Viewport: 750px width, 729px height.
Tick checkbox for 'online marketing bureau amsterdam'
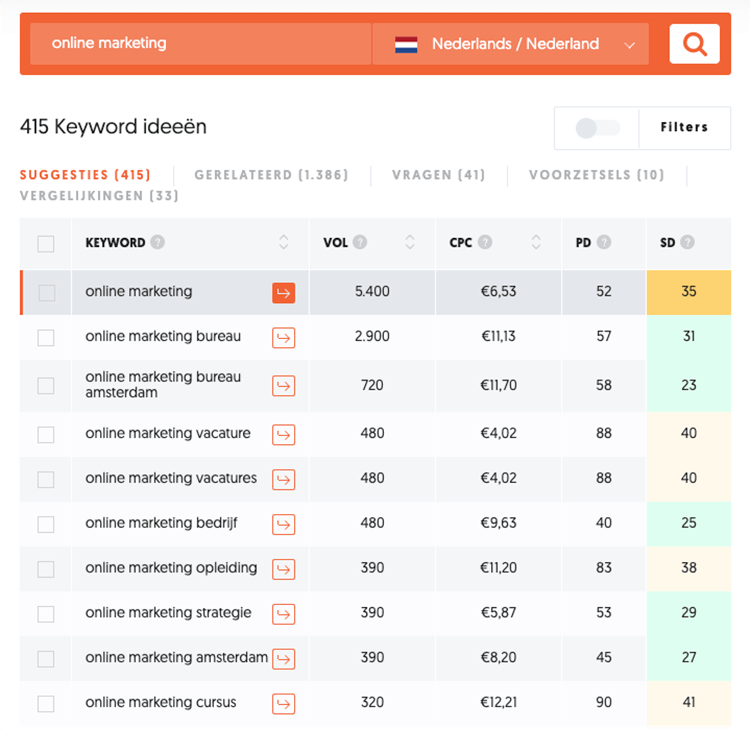[x=46, y=386]
